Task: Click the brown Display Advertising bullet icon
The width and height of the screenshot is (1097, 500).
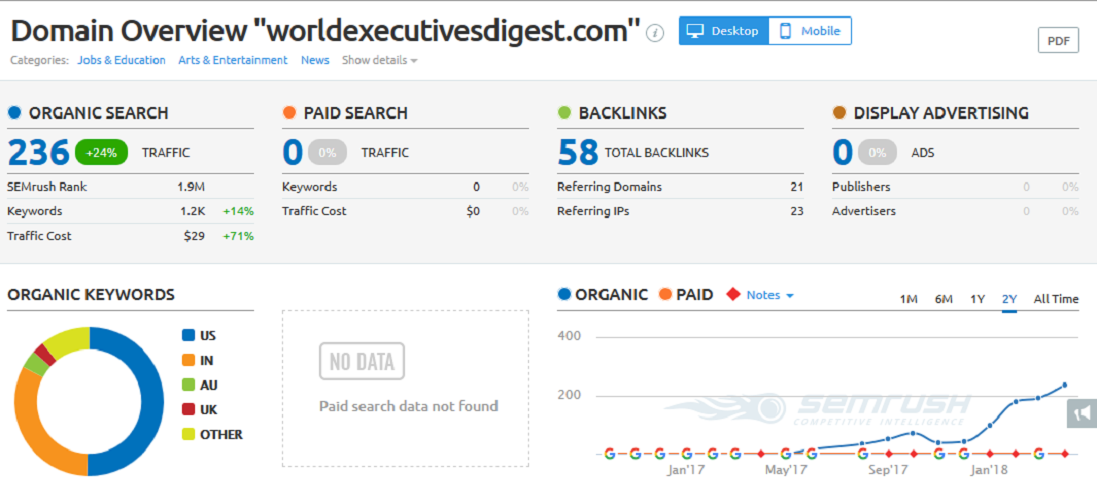Action: pyautogui.click(x=840, y=113)
